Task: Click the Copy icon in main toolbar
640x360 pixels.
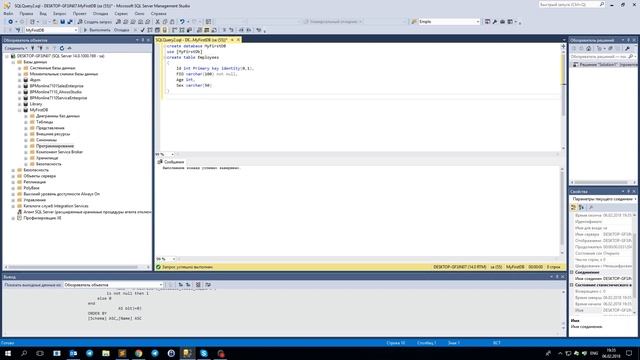Action: click(165, 22)
